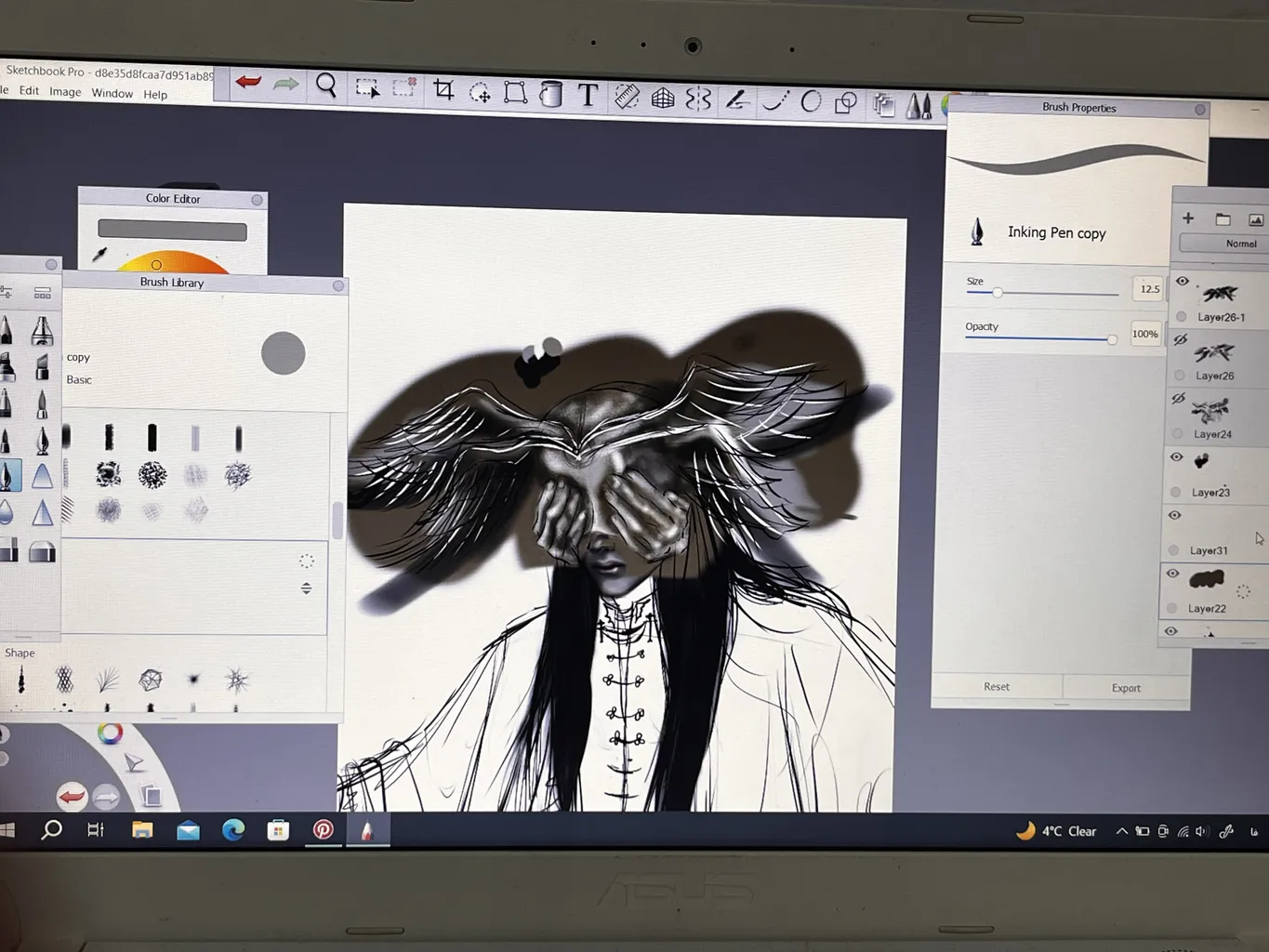Select the Flood Fill bucket tool
The image size is (1269, 952).
click(551, 94)
